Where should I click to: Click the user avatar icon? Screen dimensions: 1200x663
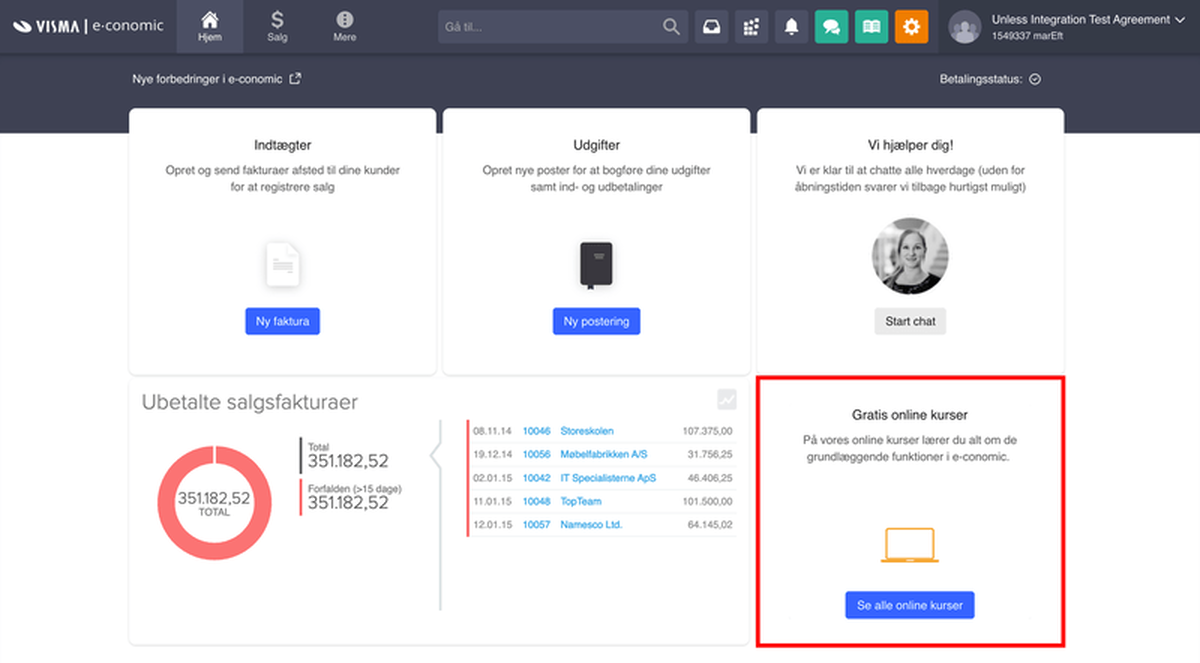[x=965, y=27]
